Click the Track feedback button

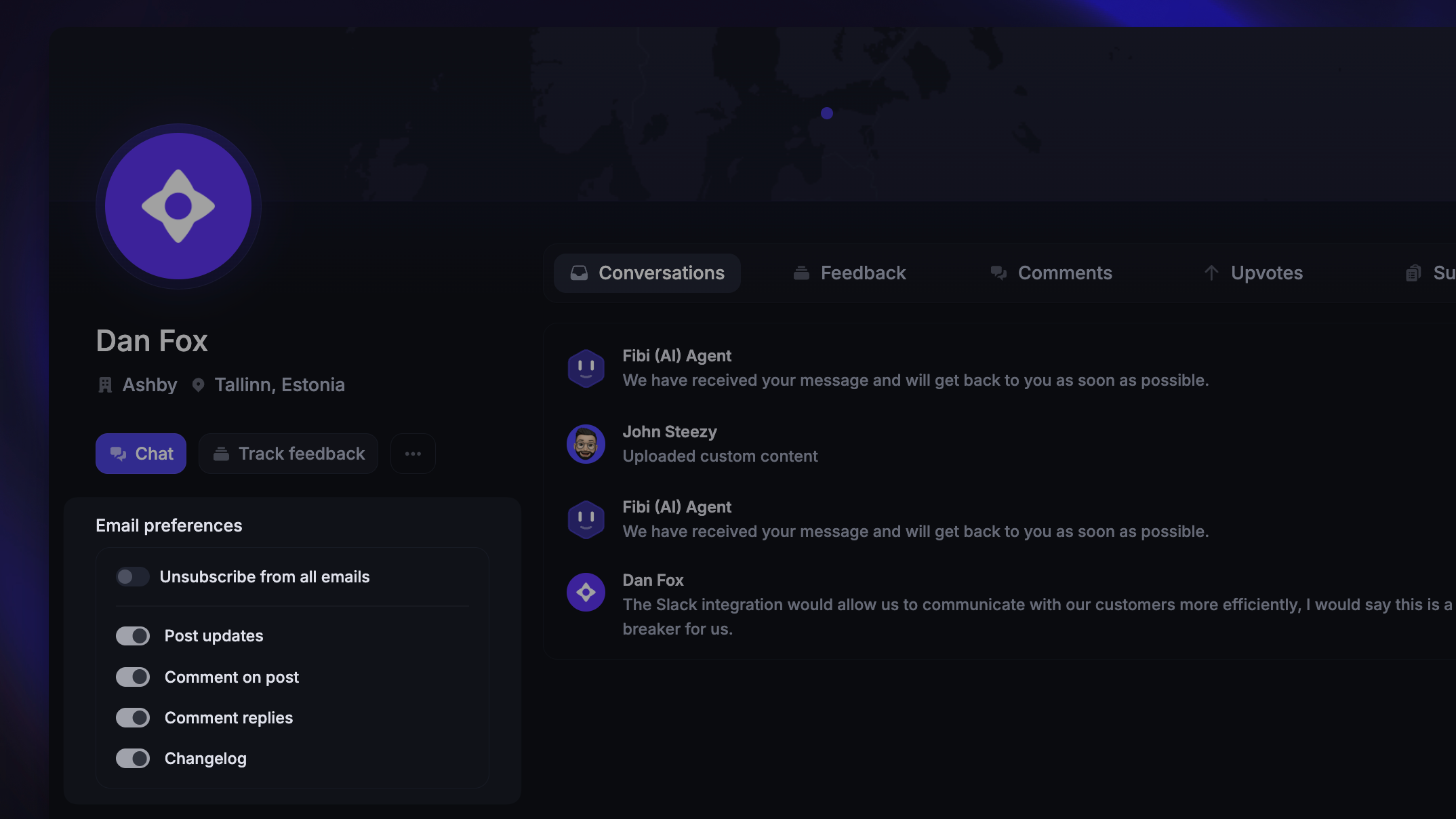coord(288,454)
